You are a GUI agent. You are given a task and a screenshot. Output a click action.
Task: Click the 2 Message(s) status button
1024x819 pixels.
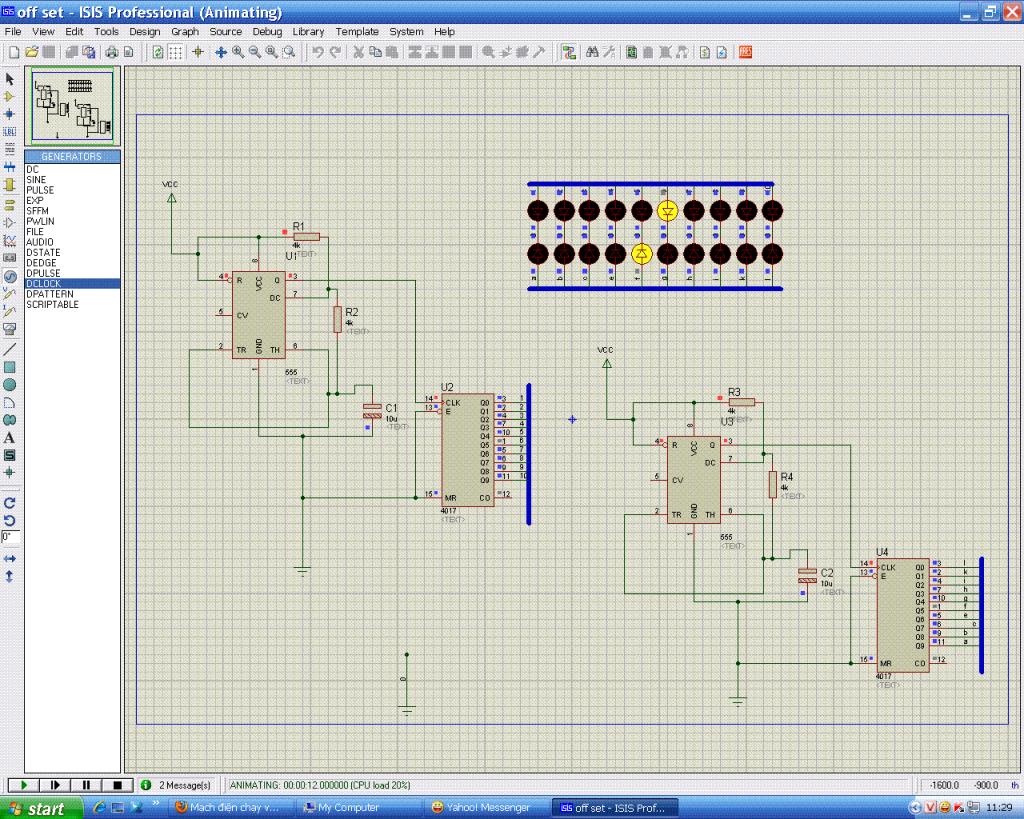tap(178, 785)
